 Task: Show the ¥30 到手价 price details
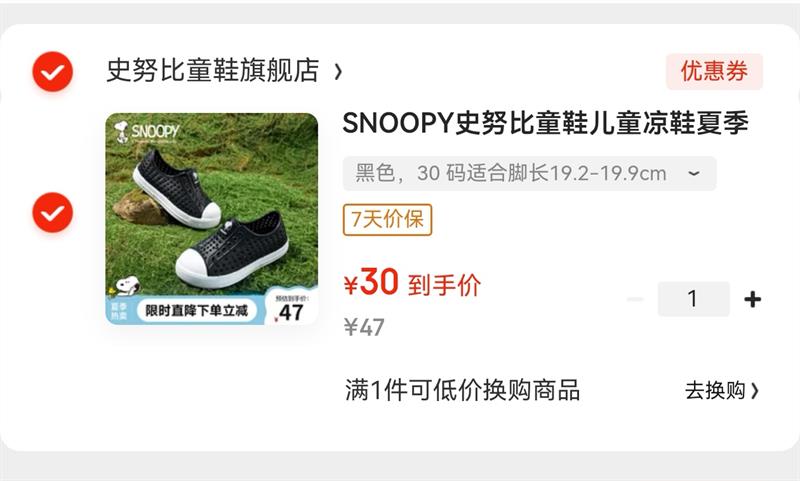click(412, 283)
